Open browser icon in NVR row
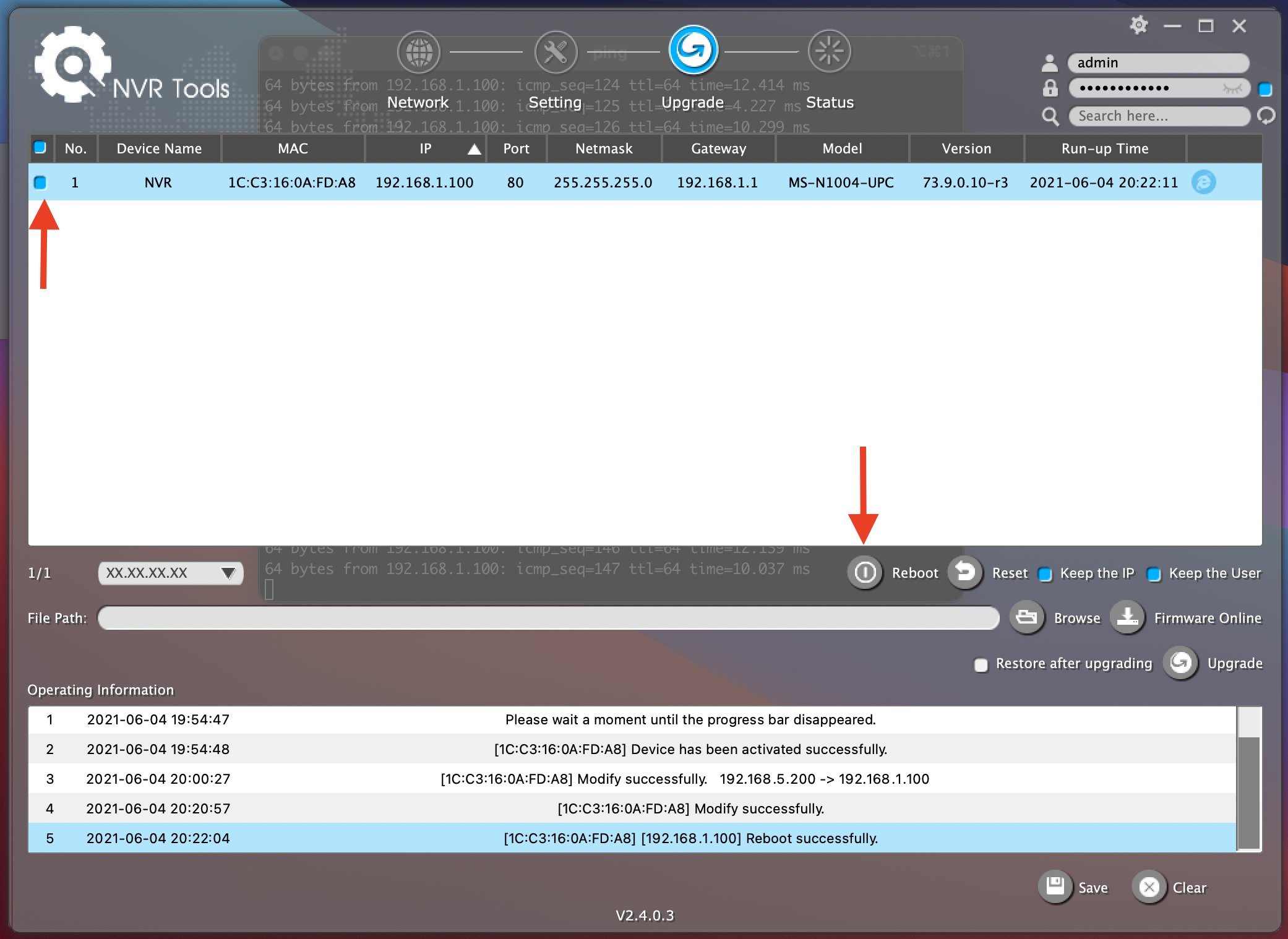Viewport: 1288px width, 939px height. point(1203,182)
